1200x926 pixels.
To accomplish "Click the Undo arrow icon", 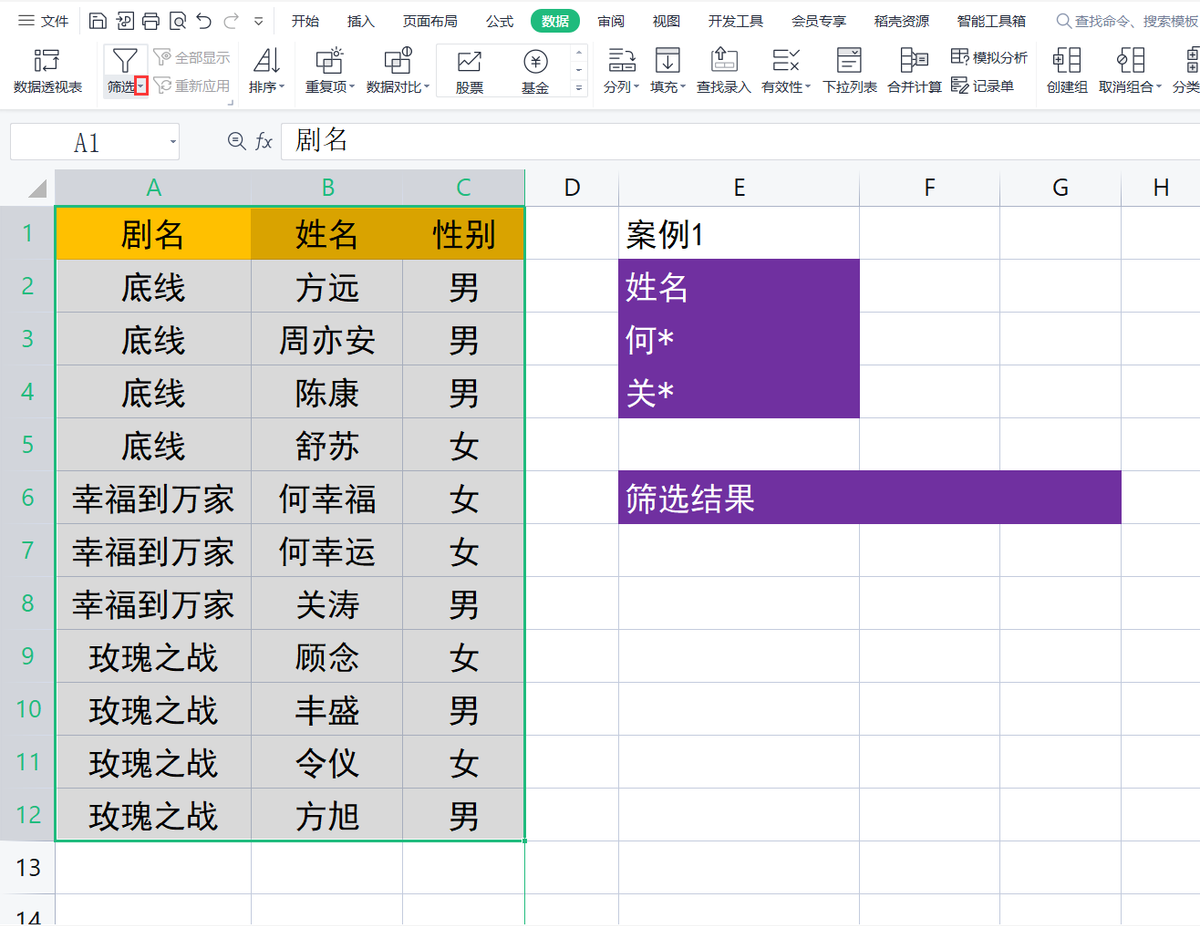I will pos(204,21).
